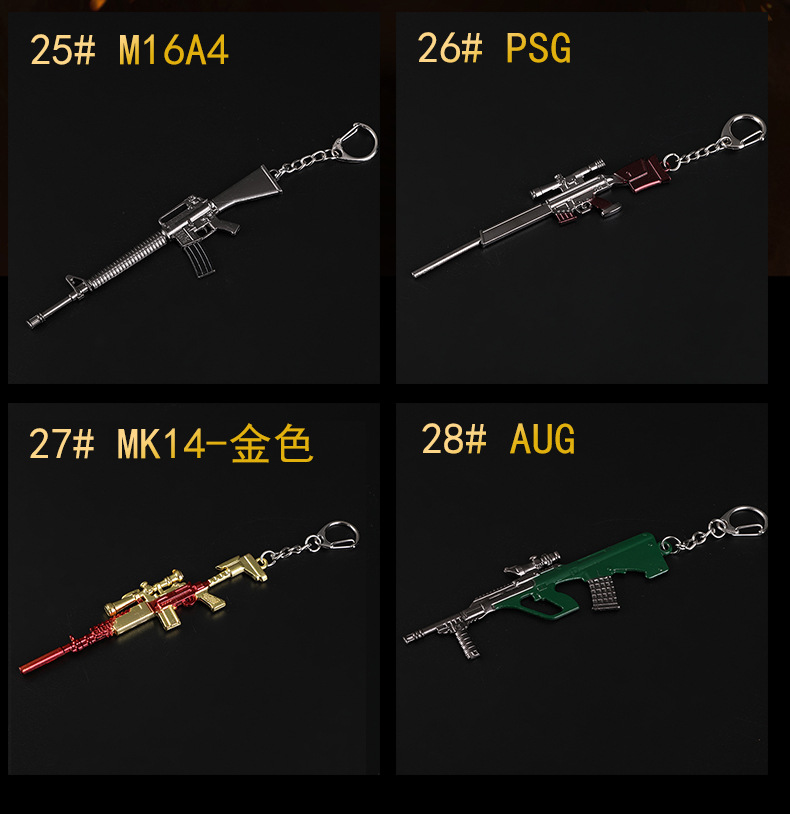
Task: Click the PSG keychain clasp ring
Action: click(745, 132)
